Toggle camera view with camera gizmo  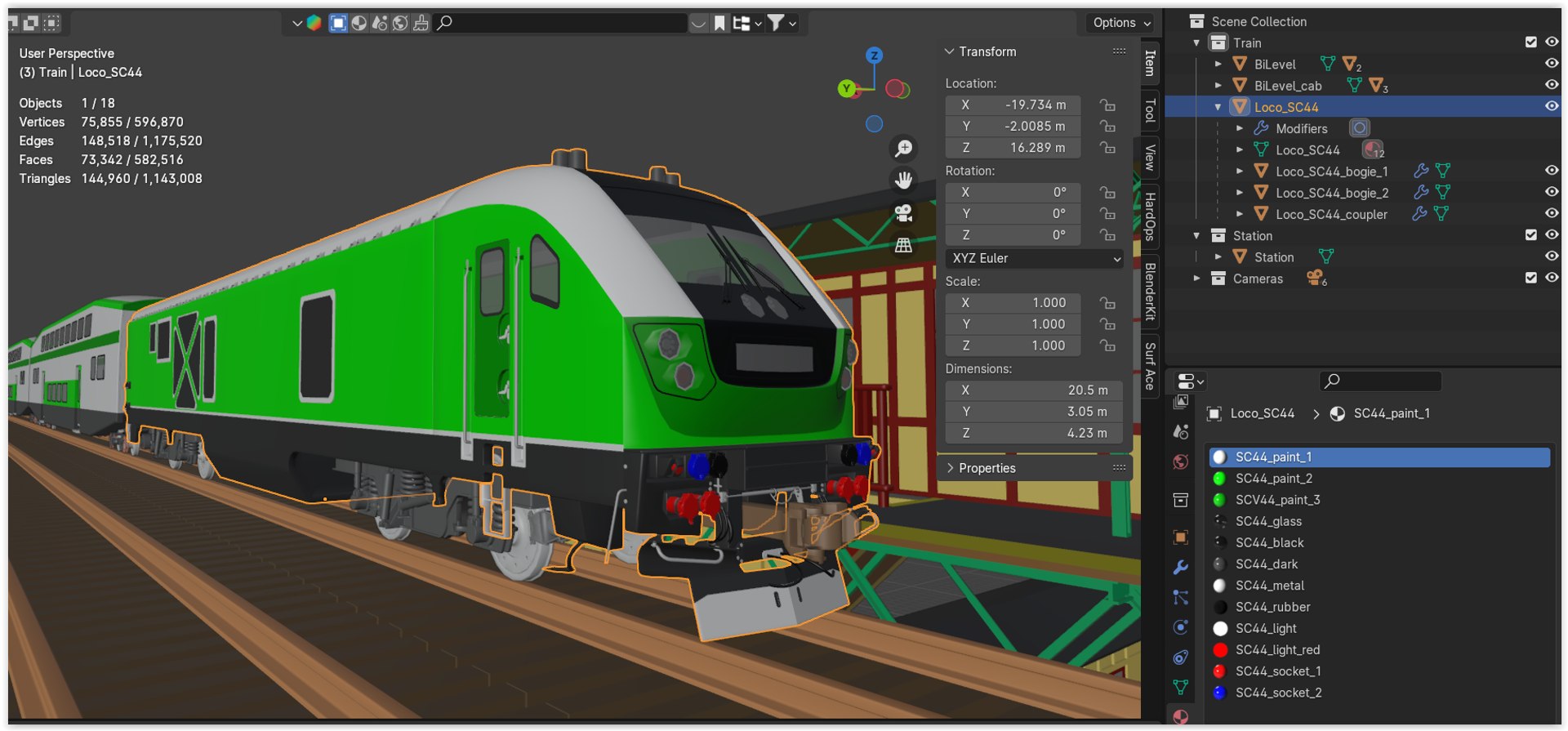[x=903, y=213]
